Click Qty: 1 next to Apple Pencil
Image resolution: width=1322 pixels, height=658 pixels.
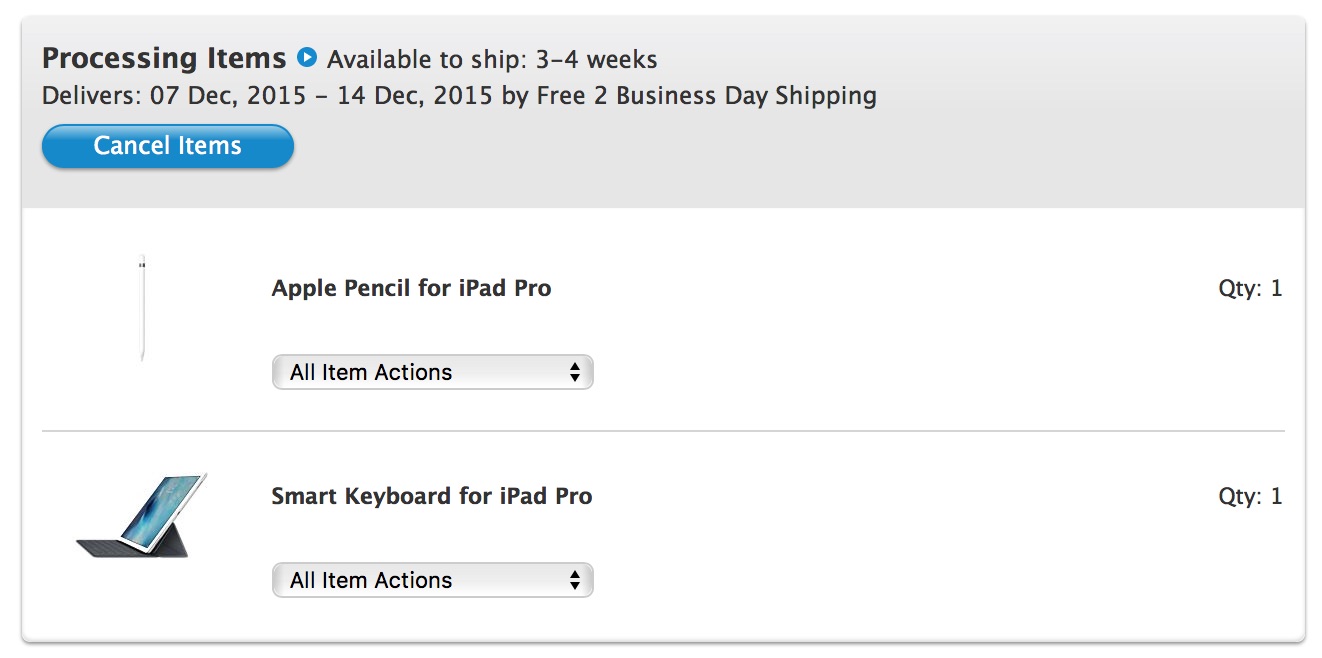pos(1250,289)
